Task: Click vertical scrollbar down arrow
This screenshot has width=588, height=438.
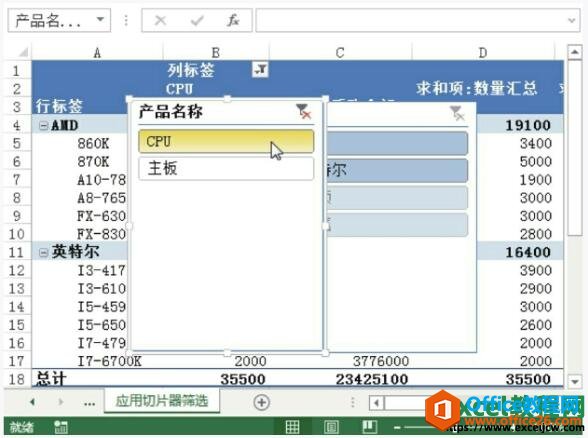Action: point(574,381)
